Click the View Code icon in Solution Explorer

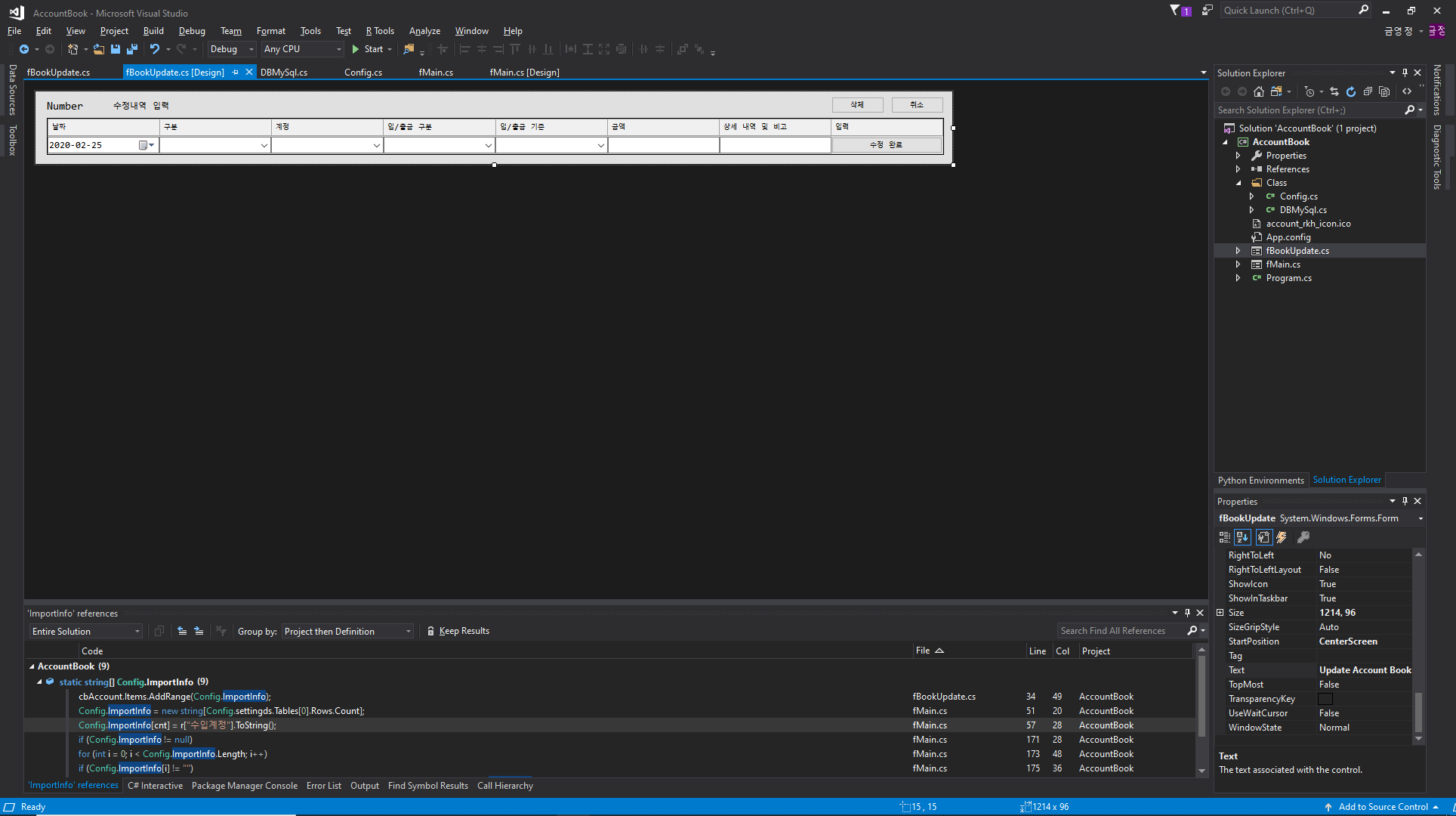coord(1407,91)
